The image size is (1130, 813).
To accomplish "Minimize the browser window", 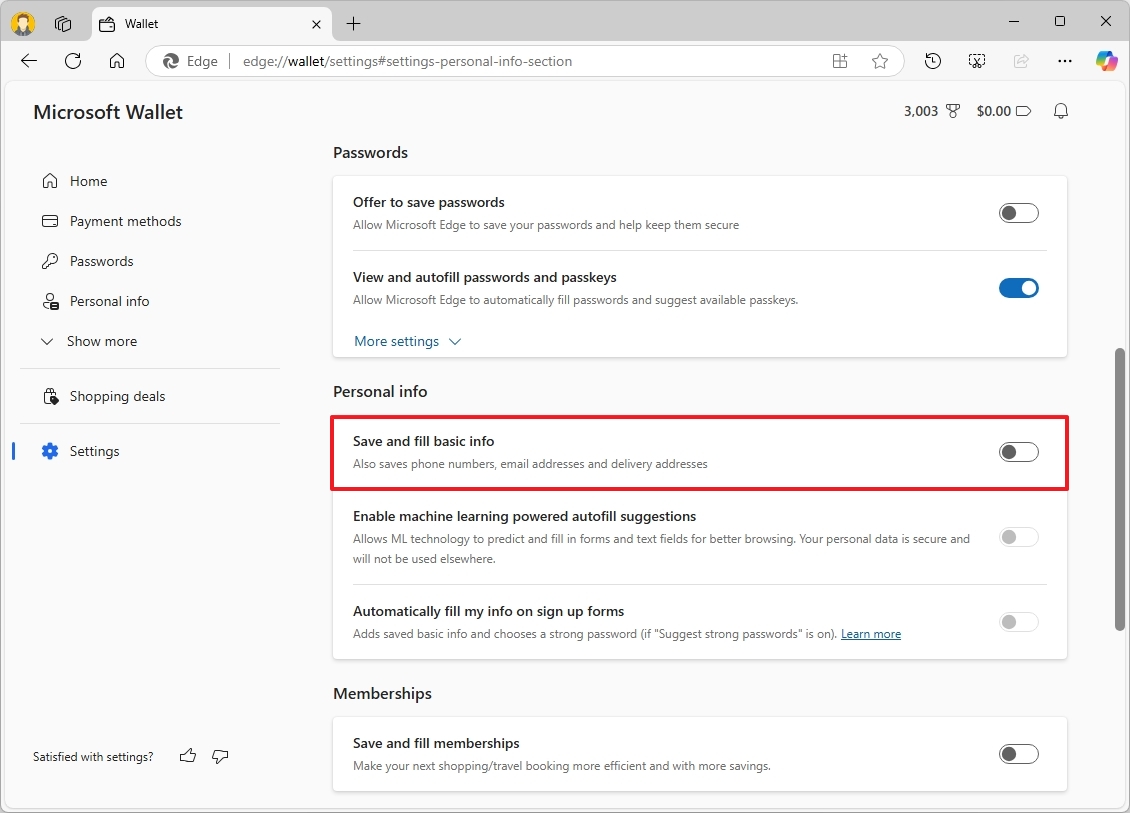I will tap(1014, 22).
